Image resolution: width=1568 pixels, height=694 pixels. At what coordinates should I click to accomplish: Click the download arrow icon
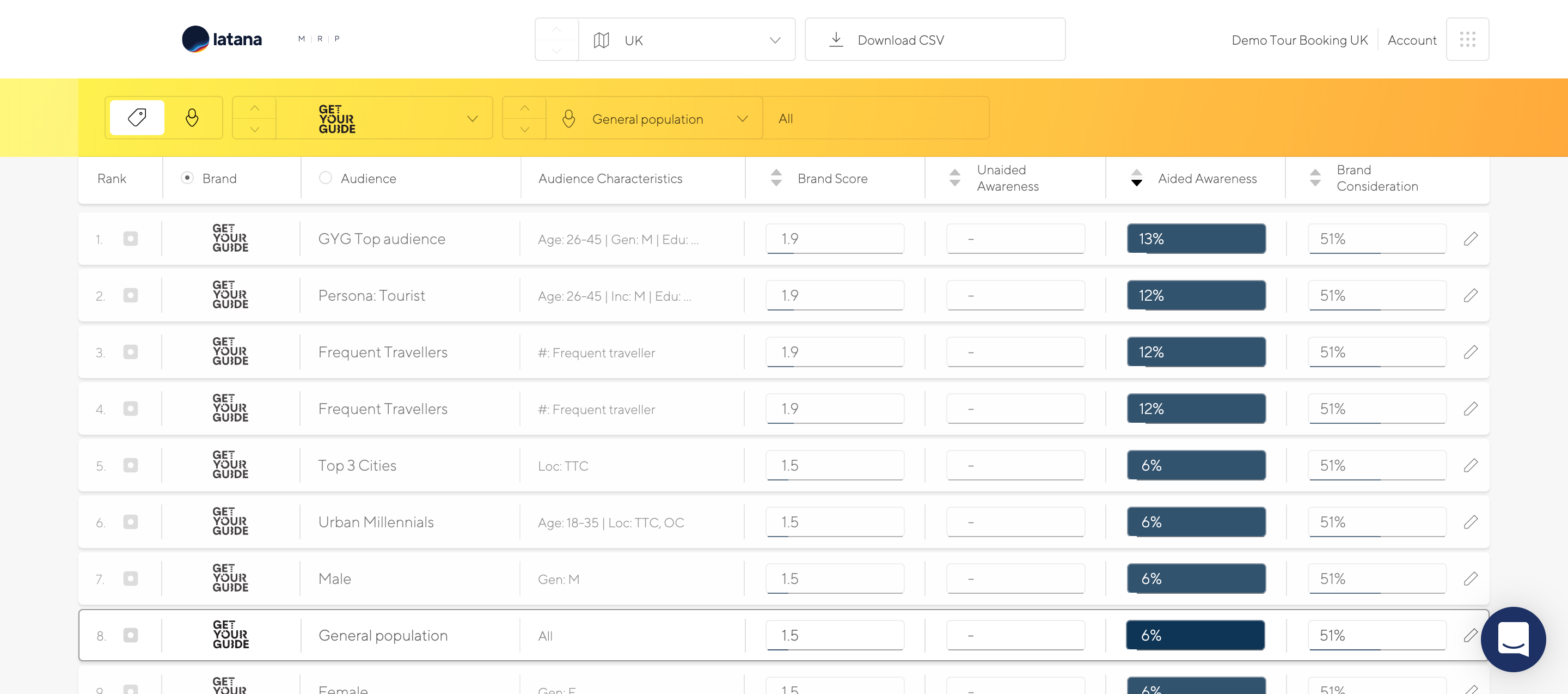tap(836, 40)
